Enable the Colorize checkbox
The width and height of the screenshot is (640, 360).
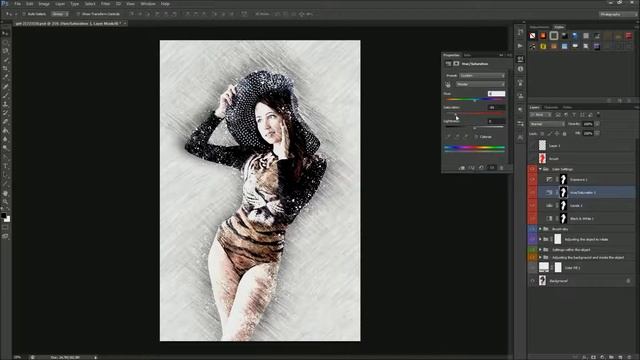(x=476, y=137)
